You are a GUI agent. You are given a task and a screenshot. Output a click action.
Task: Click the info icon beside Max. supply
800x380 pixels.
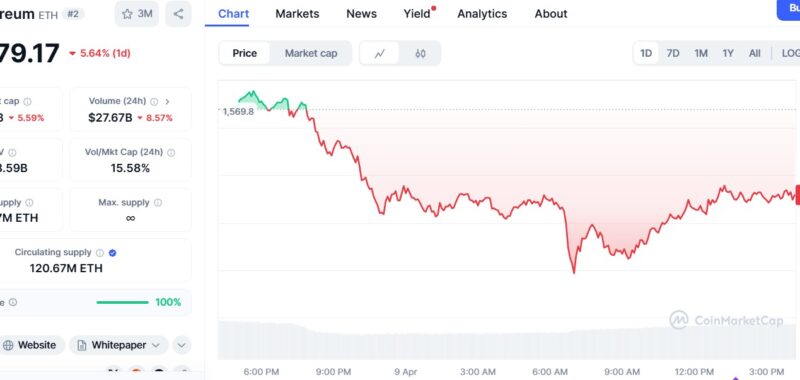[x=158, y=202]
